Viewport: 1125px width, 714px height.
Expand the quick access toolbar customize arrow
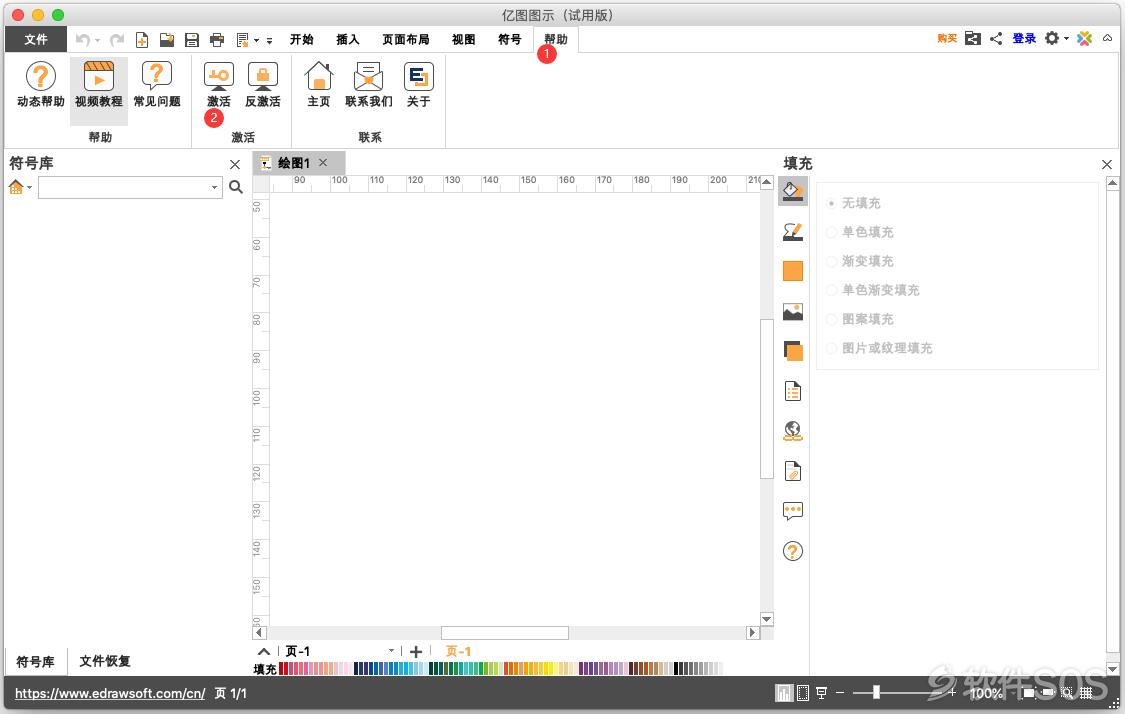(270, 40)
